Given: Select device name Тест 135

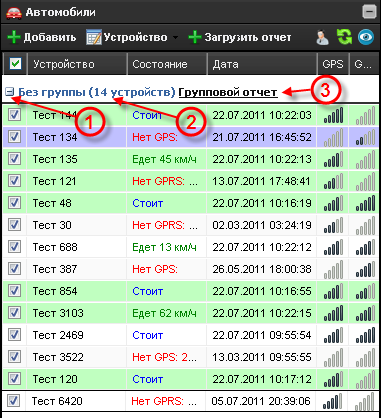Looking at the screenshot, I should pyautogui.click(x=55, y=159).
